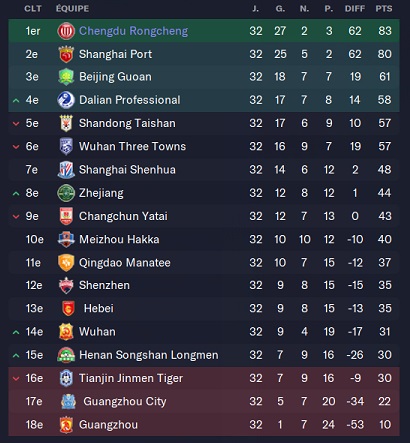Viewport: 410px width, 443px height.
Task: Click the Guangzhou City light-blue badge
Action: [69, 402]
